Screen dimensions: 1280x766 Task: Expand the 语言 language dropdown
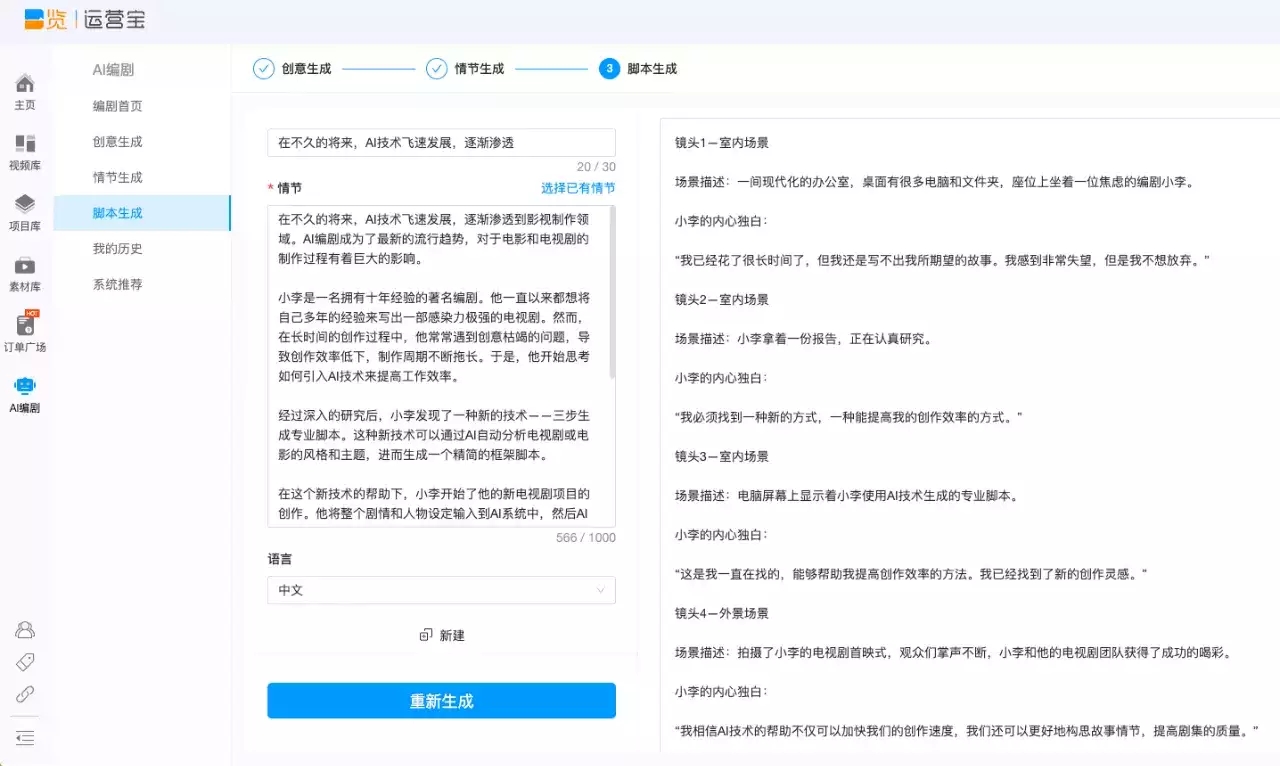pos(441,590)
